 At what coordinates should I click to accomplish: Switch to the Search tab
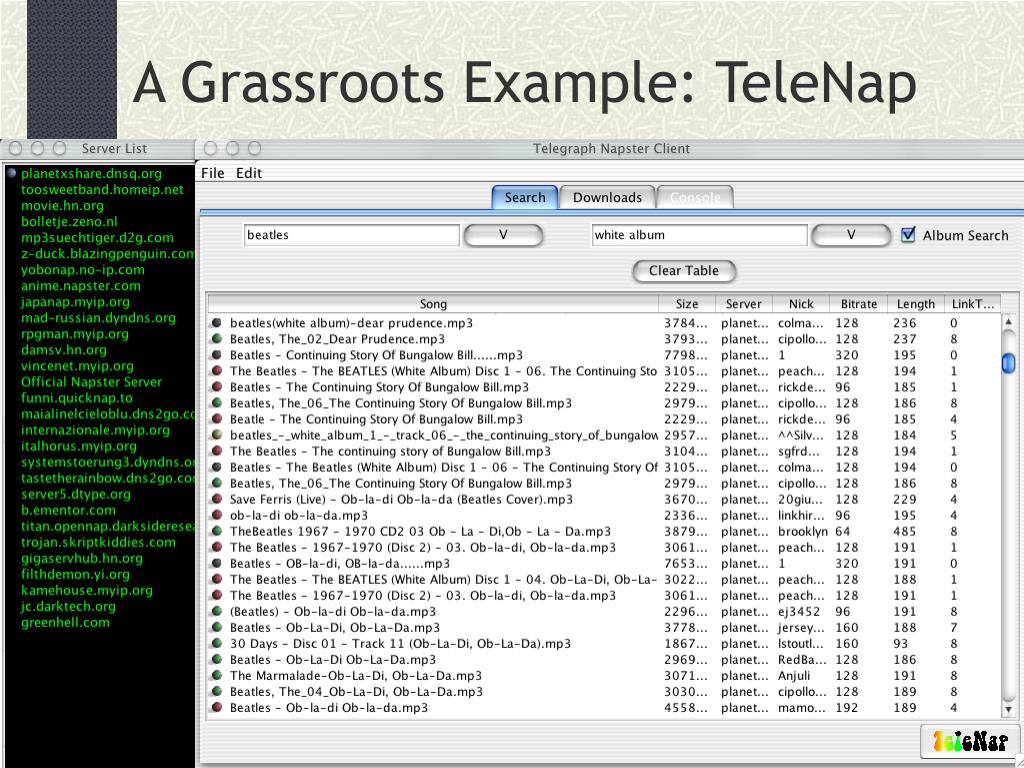click(524, 197)
